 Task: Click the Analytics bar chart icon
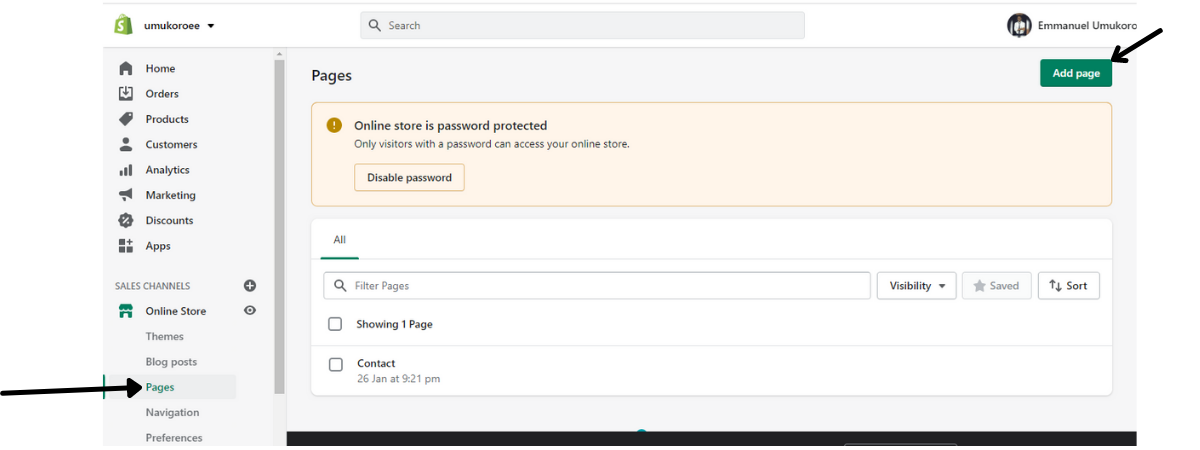click(x=126, y=170)
